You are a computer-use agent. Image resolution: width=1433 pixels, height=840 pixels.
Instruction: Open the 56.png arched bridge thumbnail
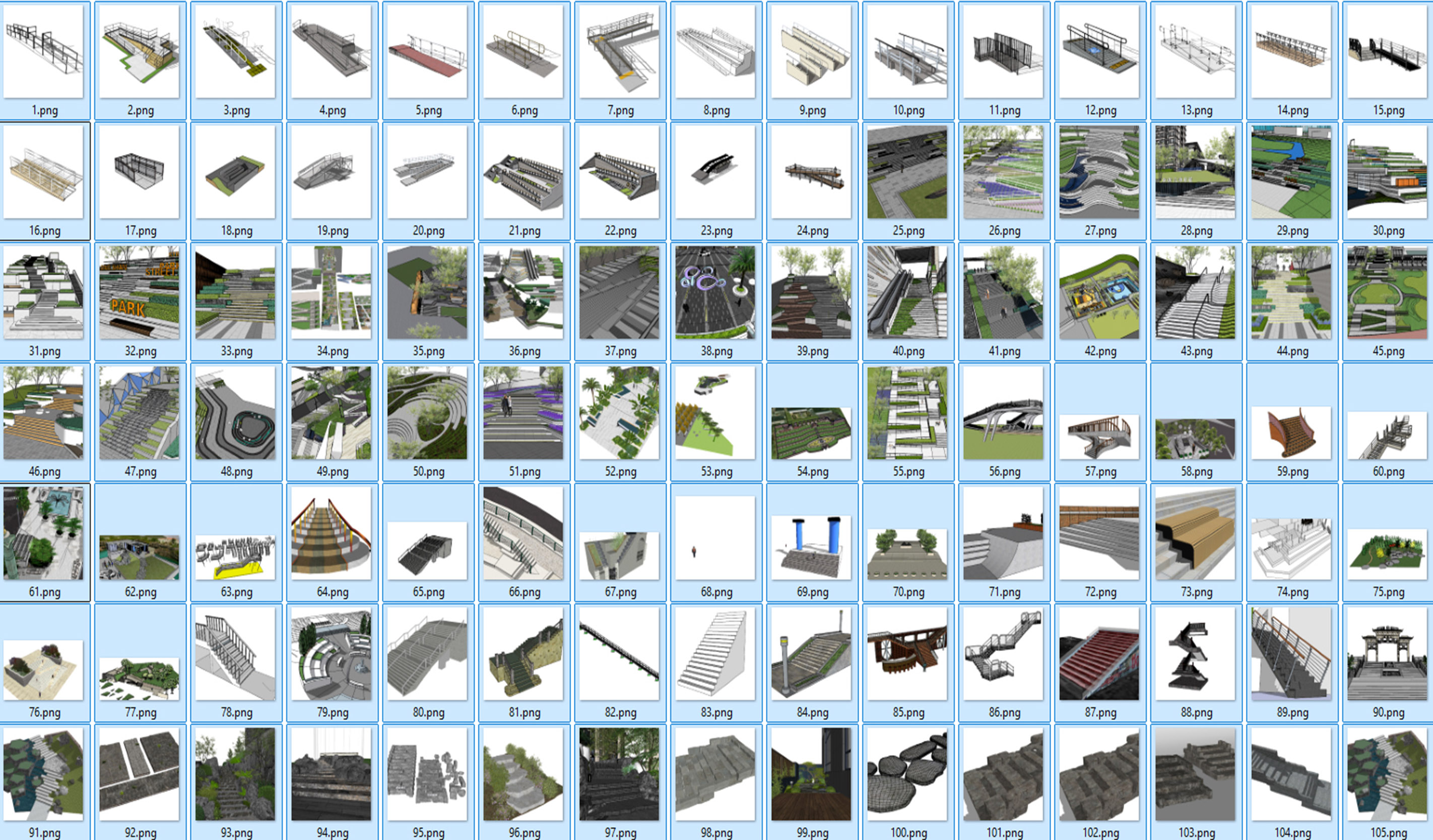pos(1004,412)
